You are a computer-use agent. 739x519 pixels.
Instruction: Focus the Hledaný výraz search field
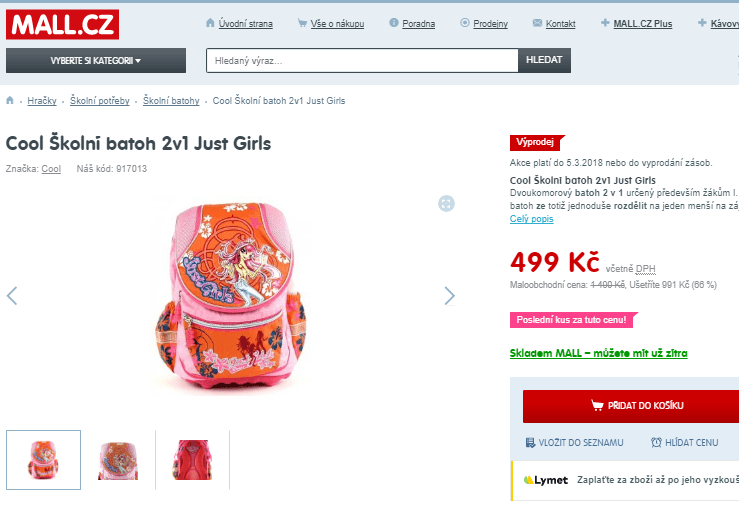[x=362, y=60]
